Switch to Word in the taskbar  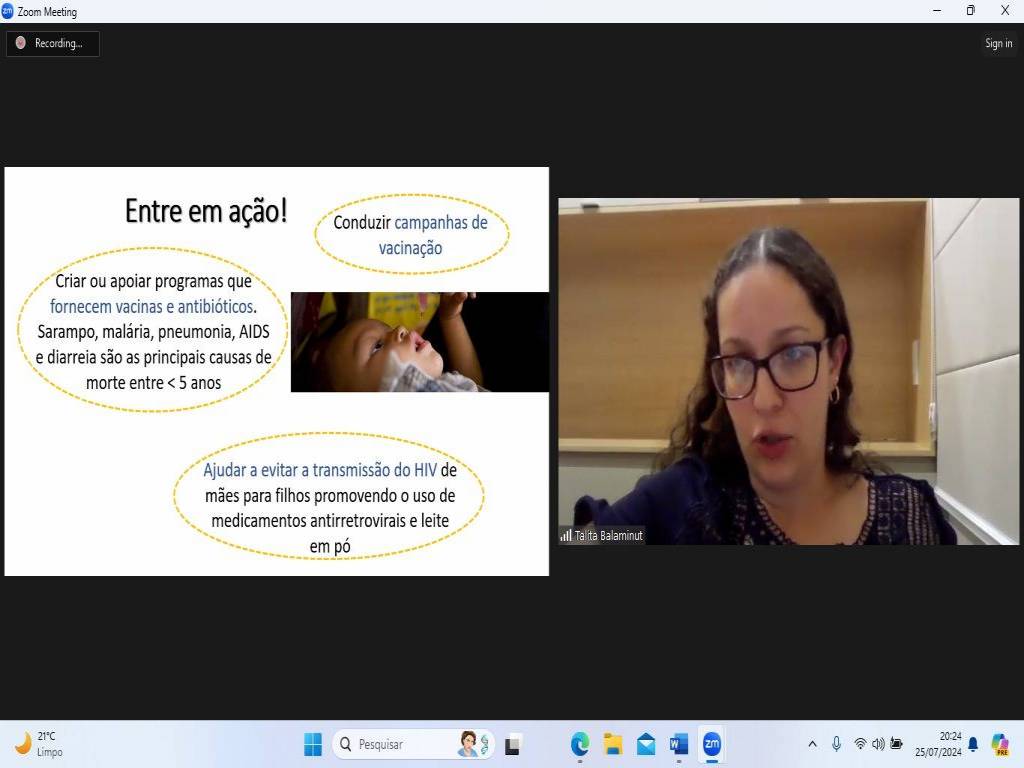tap(679, 744)
